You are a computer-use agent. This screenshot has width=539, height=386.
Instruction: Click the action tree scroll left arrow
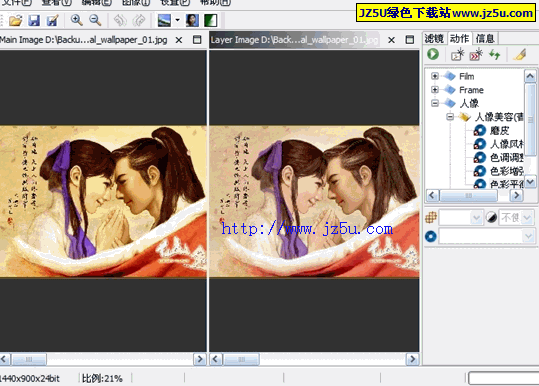click(x=432, y=196)
